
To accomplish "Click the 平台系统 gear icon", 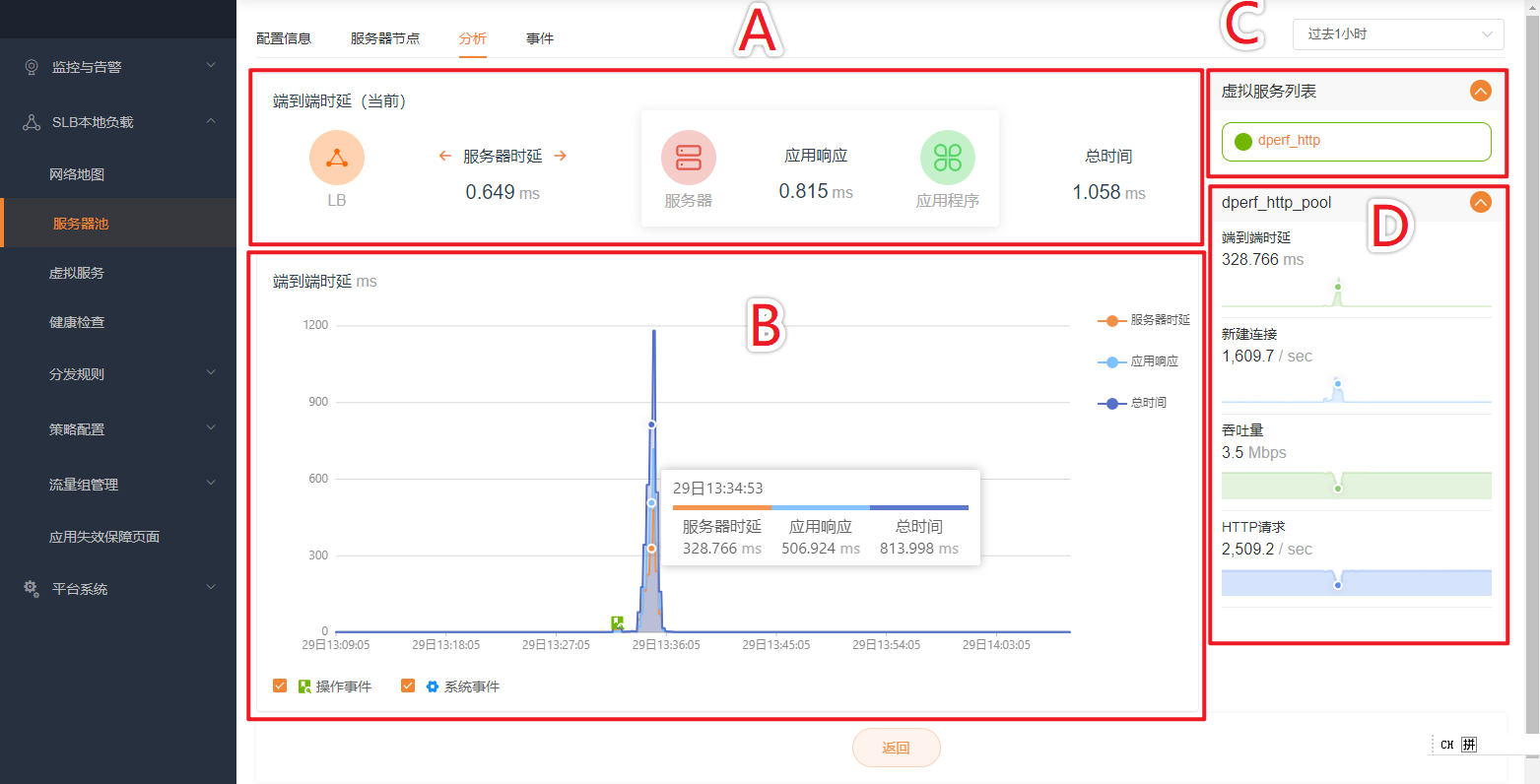I will [32, 588].
